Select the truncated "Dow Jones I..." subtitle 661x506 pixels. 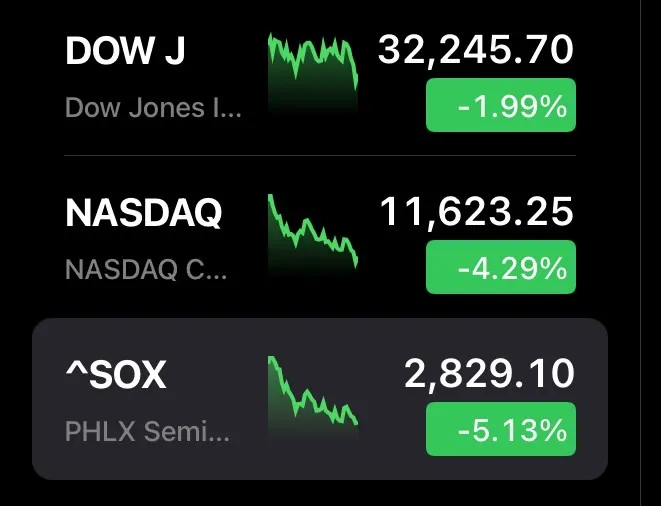coord(153,107)
